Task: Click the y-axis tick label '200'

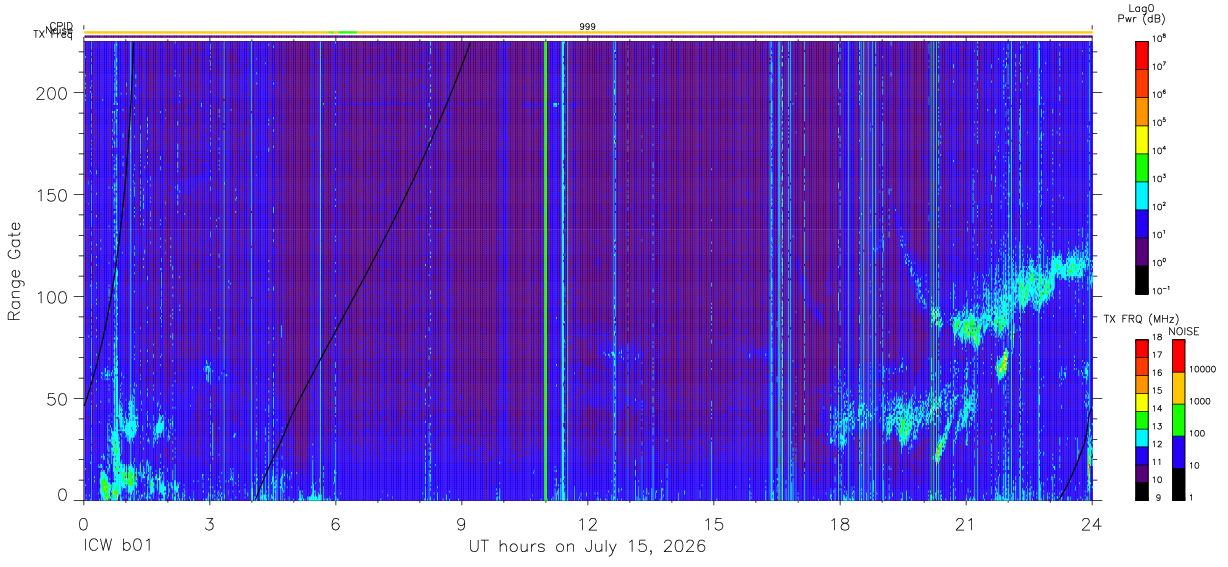Action: tap(53, 92)
